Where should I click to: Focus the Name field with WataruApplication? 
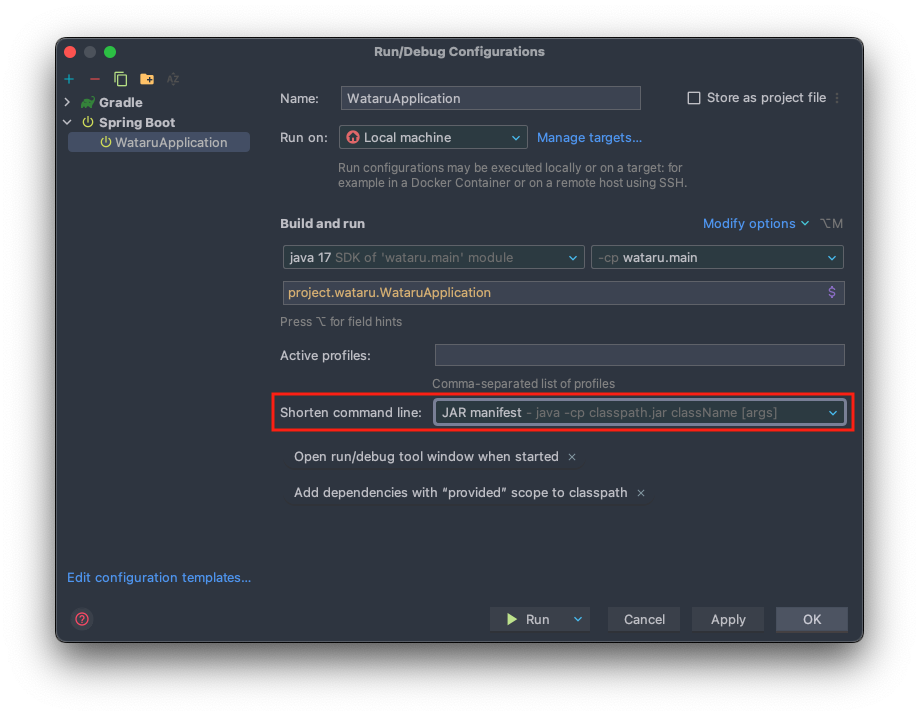(x=491, y=98)
